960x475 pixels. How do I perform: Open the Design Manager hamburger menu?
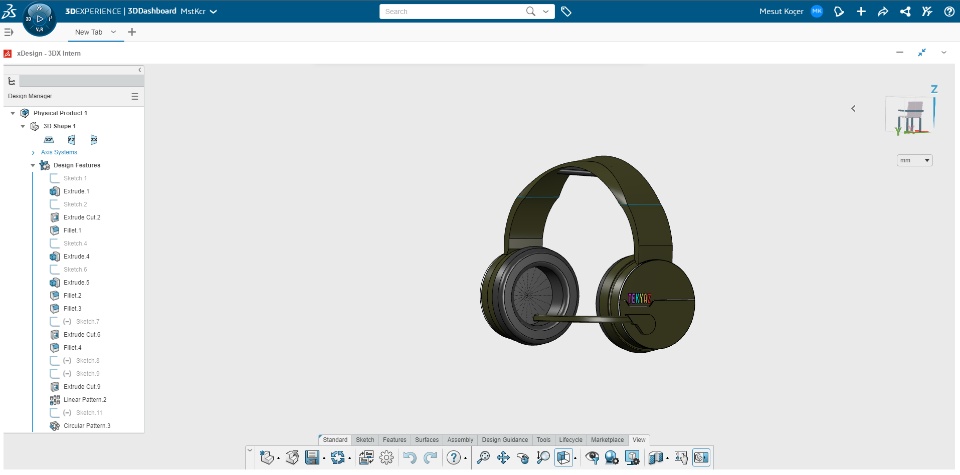point(135,96)
